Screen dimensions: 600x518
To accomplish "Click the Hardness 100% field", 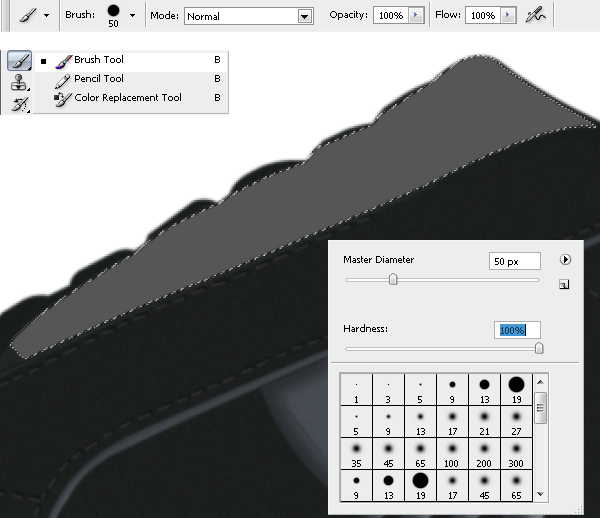I will (x=517, y=330).
